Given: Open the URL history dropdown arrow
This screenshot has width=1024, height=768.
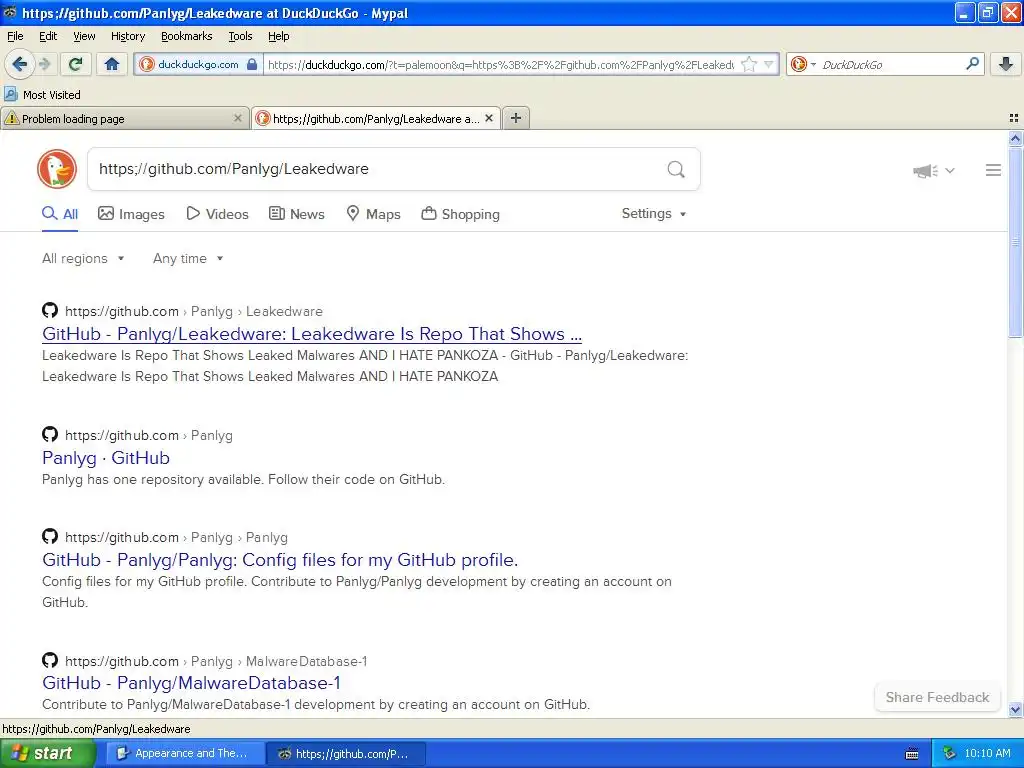Looking at the screenshot, I should pyautogui.click(x=769, y=64).
